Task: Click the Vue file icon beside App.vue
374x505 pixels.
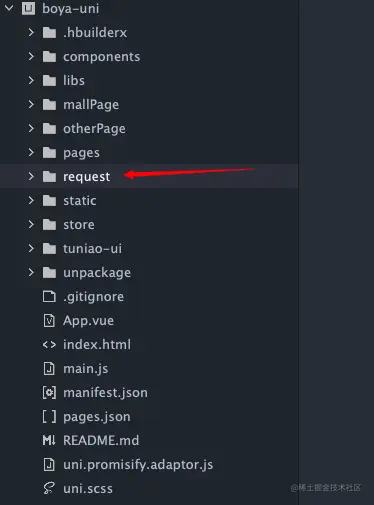Action: tap(49, 321)
